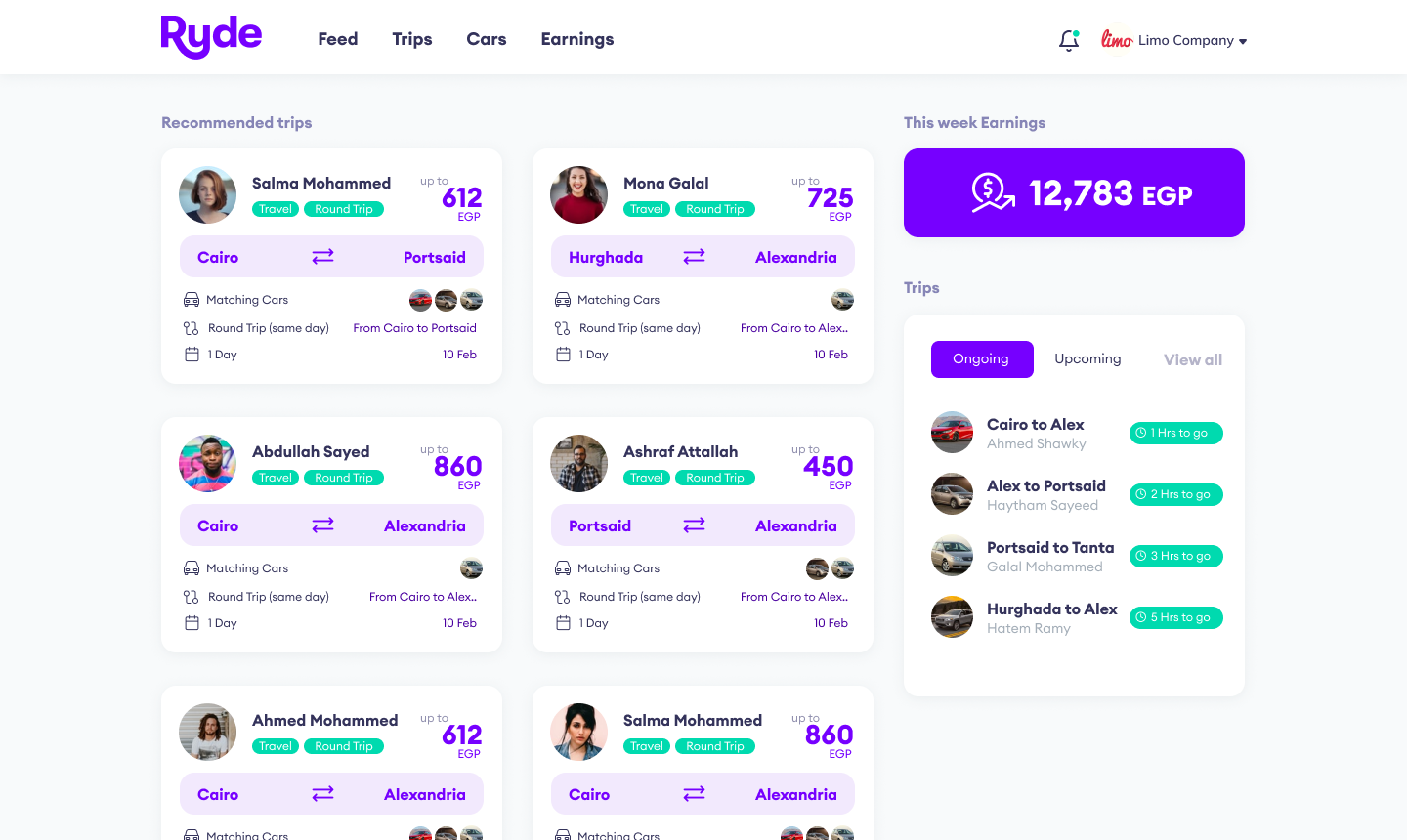Viewport: 1407px width, 840px height.
Task: Click the calendar icon showing 10 Feb on Salma Mohammed's card
Action: [x=192, y=354]
